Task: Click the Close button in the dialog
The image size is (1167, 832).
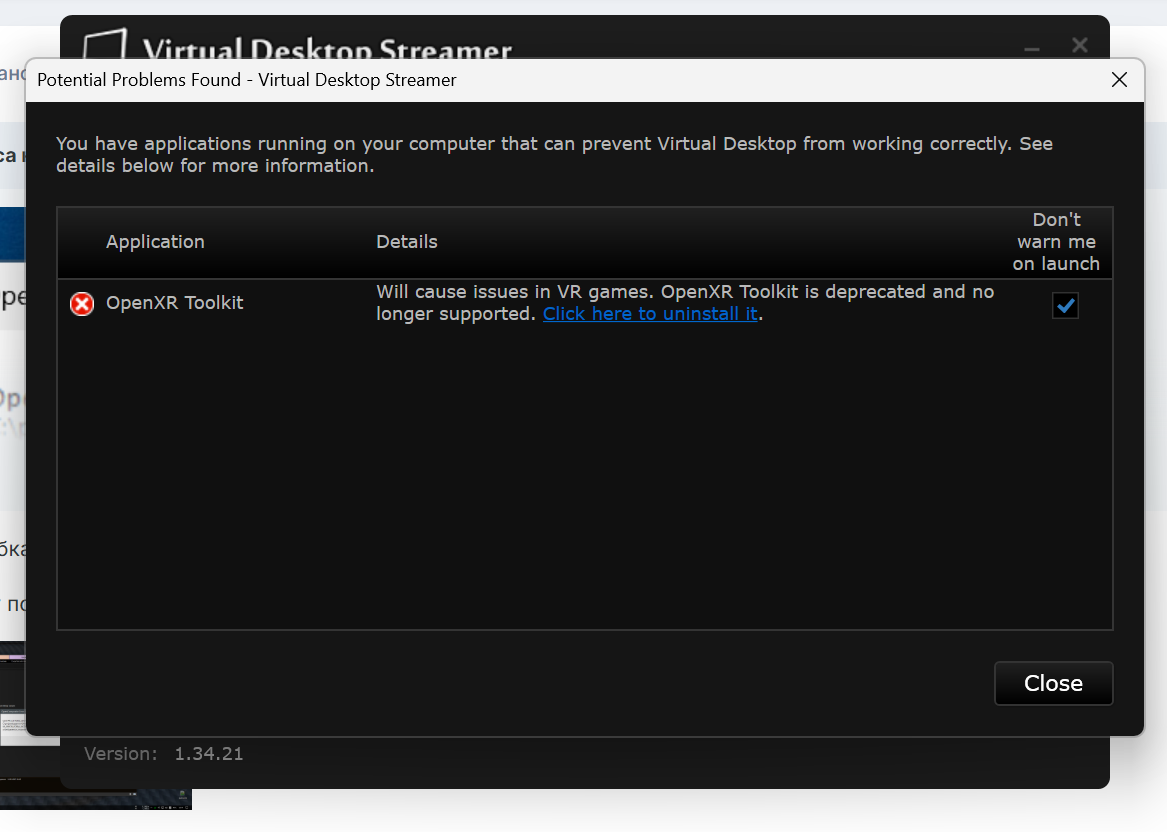Action: coord(1053,683)
